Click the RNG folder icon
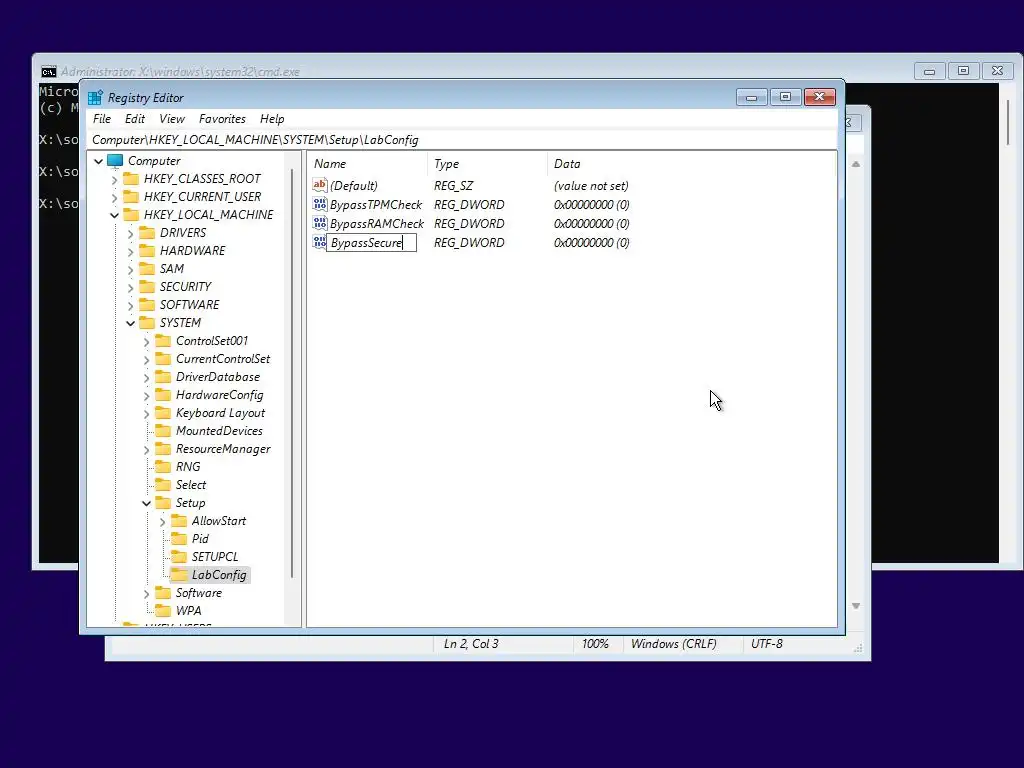1024x768 pixels. (163, 467)
